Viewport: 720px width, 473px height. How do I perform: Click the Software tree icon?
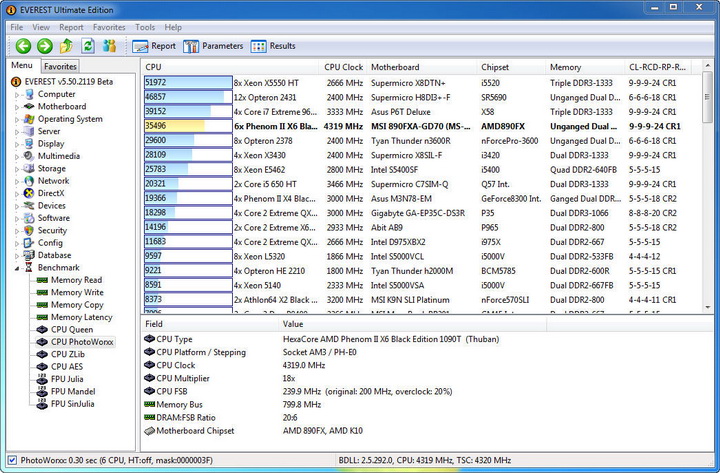click(29, 218)
